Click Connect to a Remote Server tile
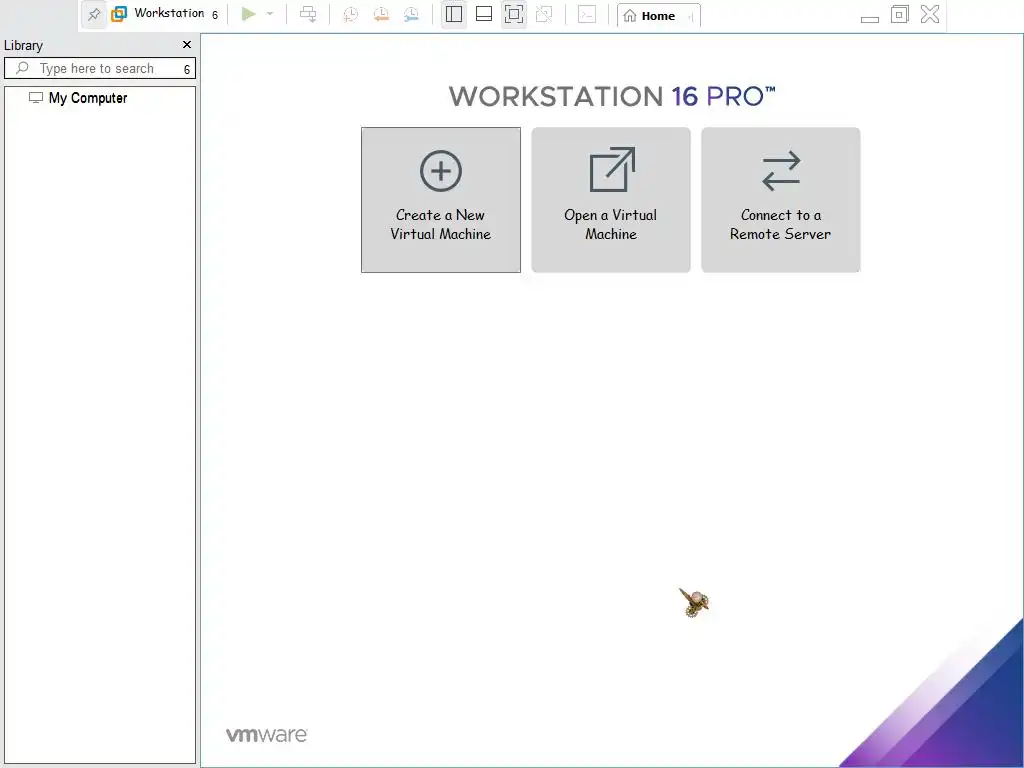This screenshot has width=1024, height=768. (x=780, y=200)
